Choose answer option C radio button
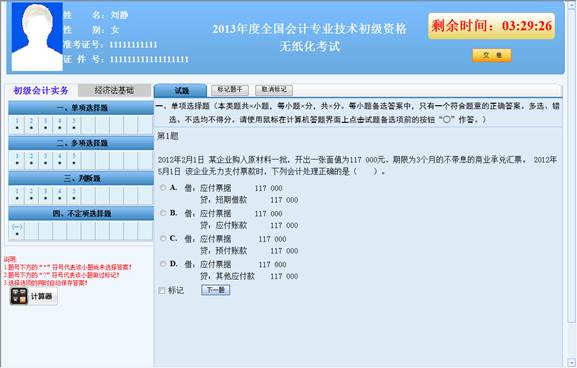This screenshot has width=577, height=368. point(163,238)
